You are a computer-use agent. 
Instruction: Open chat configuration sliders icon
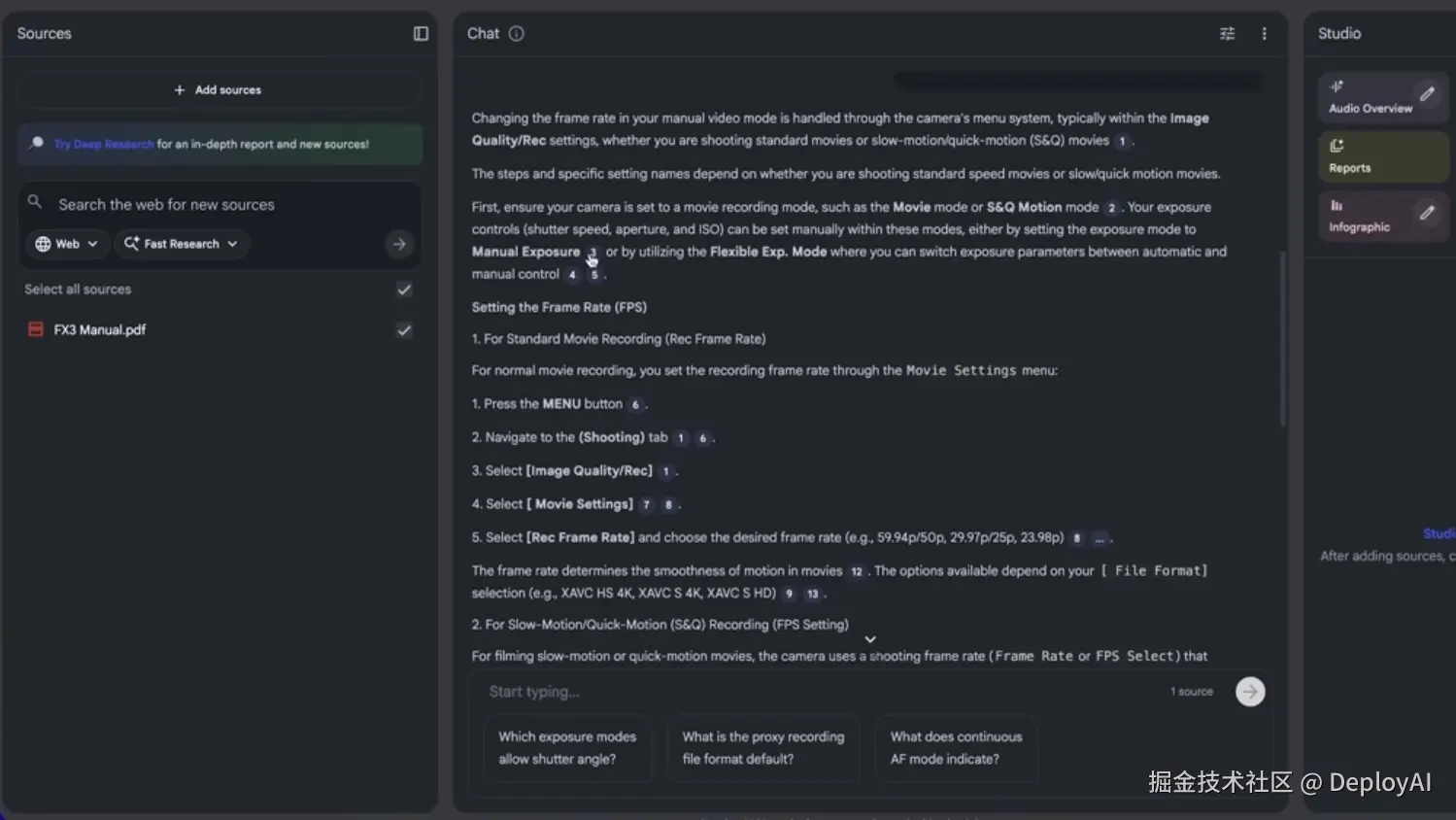click(x=1227, y=34)
